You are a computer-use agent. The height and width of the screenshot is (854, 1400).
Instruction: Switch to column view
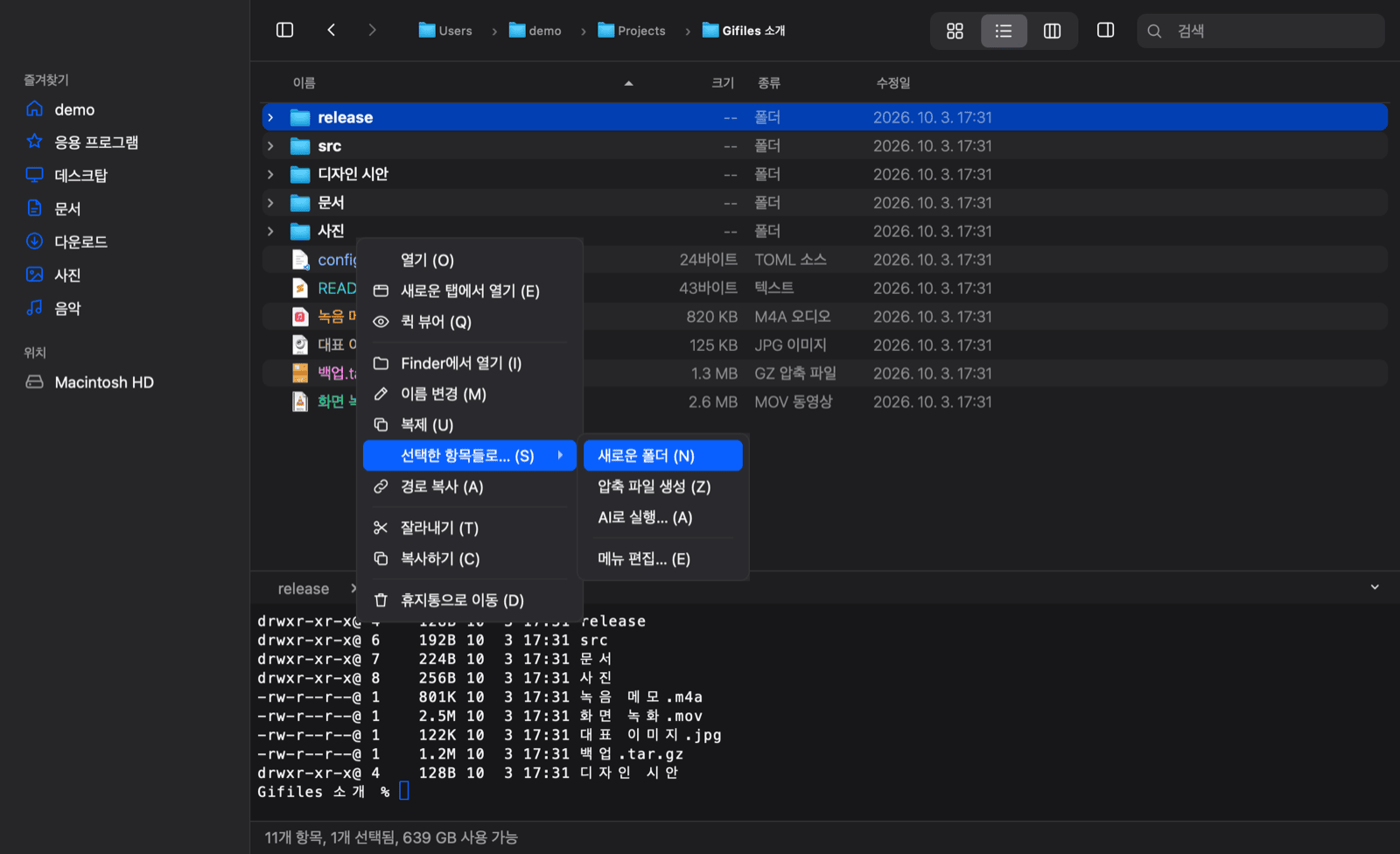(1053, 31)
